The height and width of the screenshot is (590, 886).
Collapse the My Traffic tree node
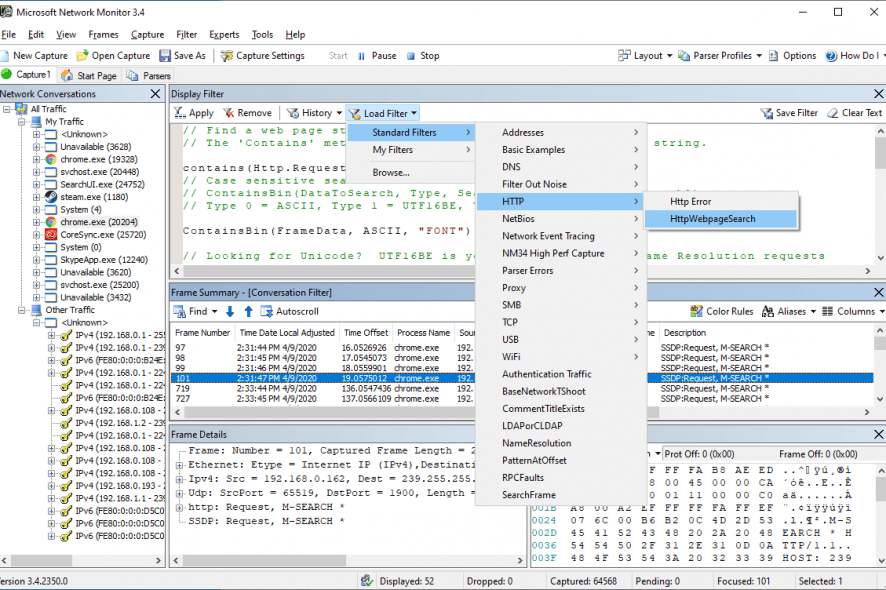click(21, 122)
